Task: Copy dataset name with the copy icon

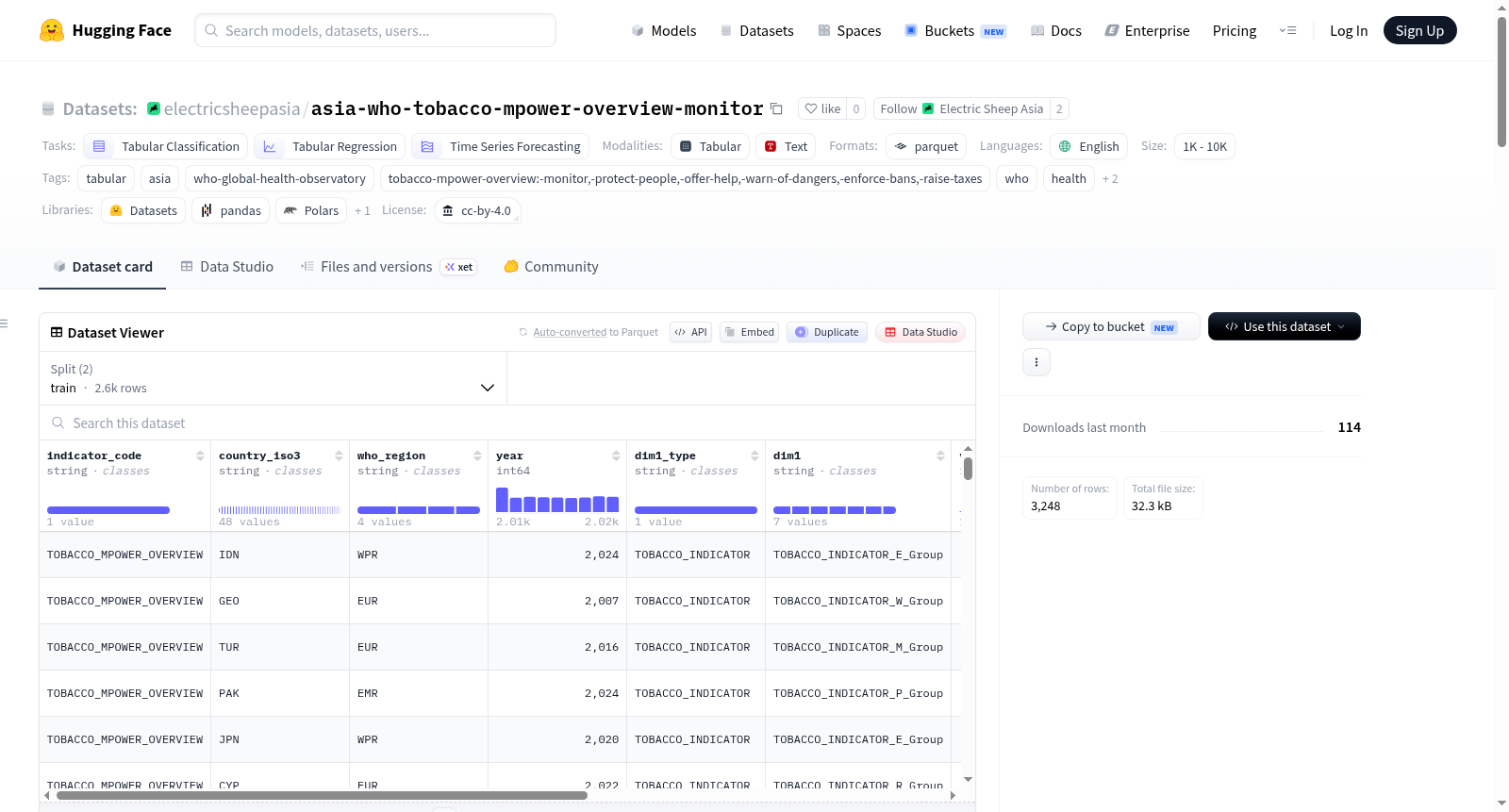Action: pos(776,108)
